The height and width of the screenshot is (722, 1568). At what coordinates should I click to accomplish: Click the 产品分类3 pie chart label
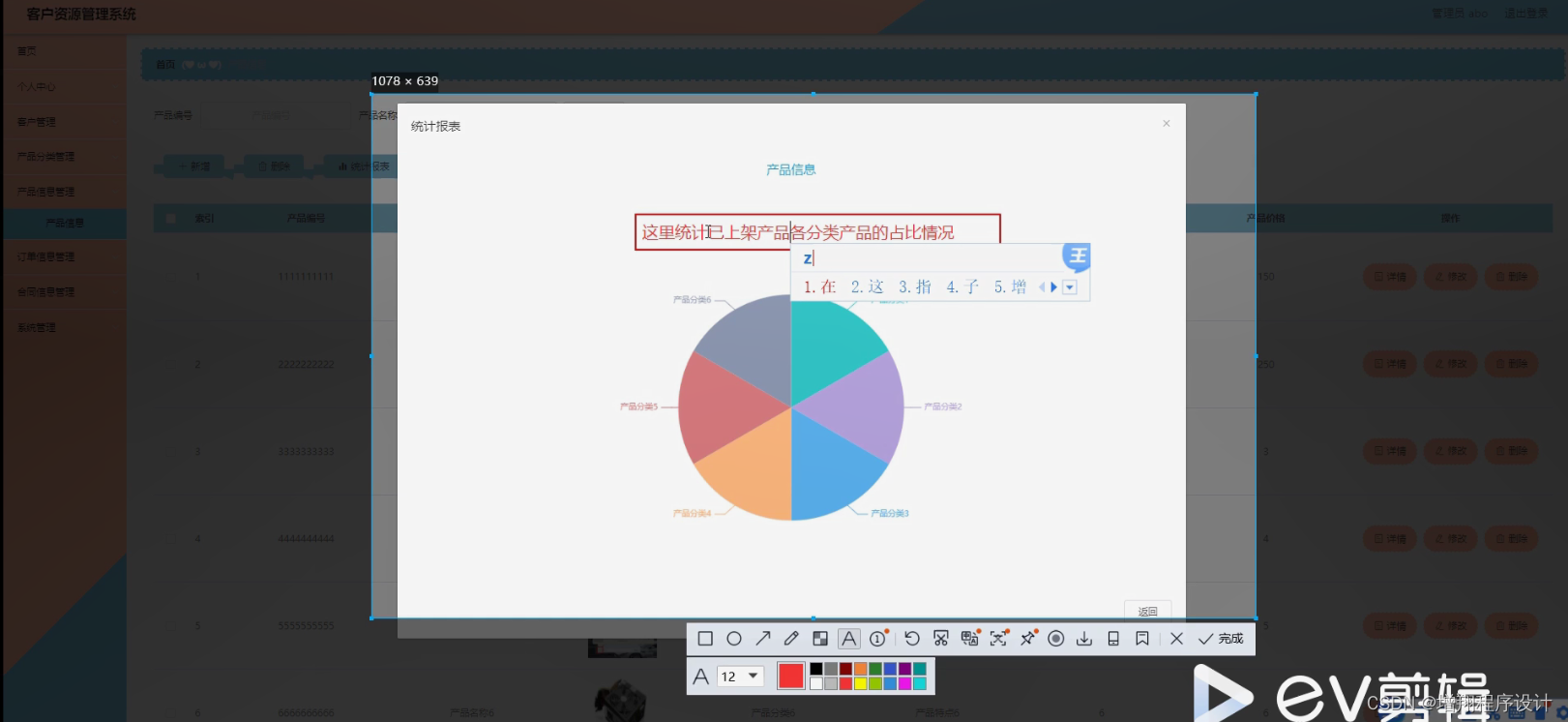pos(890,513)
